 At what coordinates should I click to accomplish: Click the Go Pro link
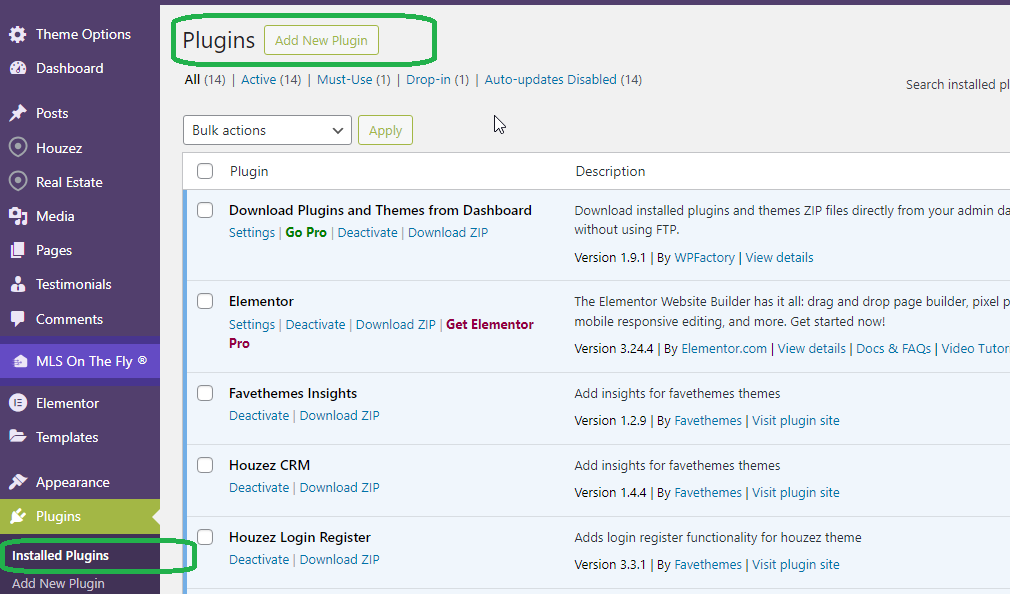click(306, 233)
